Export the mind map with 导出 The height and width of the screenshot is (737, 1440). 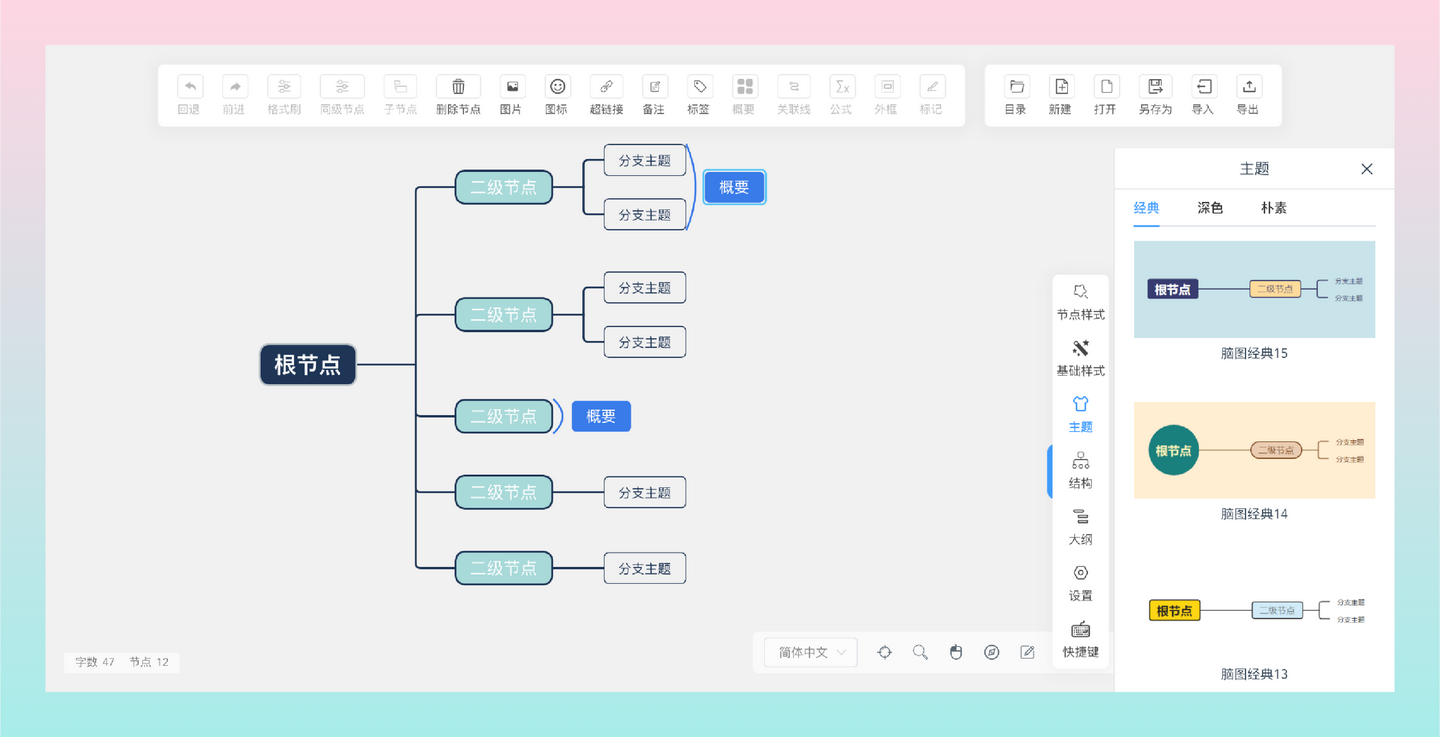1248,95
